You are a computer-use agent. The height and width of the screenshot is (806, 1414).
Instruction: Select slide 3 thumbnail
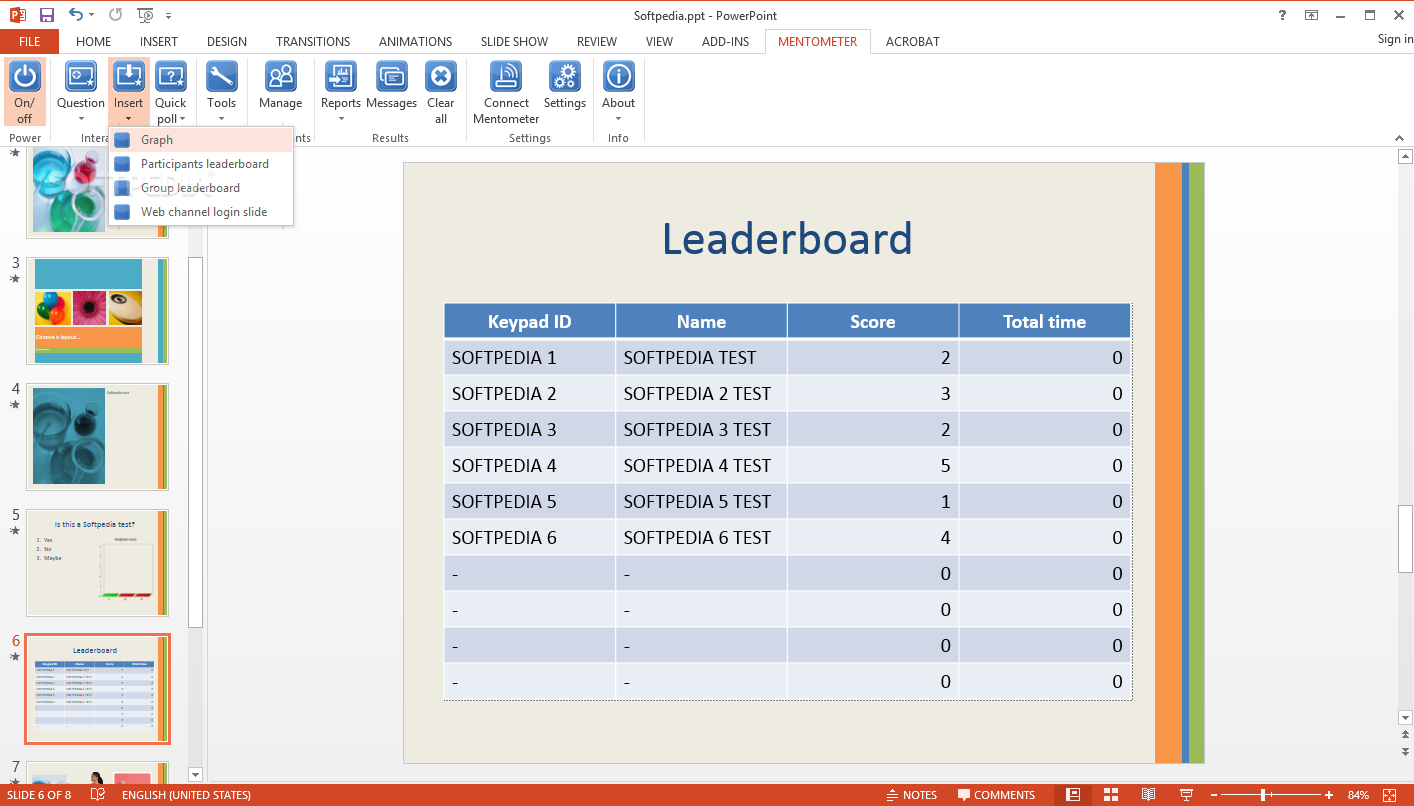click(x=97, y=311)
